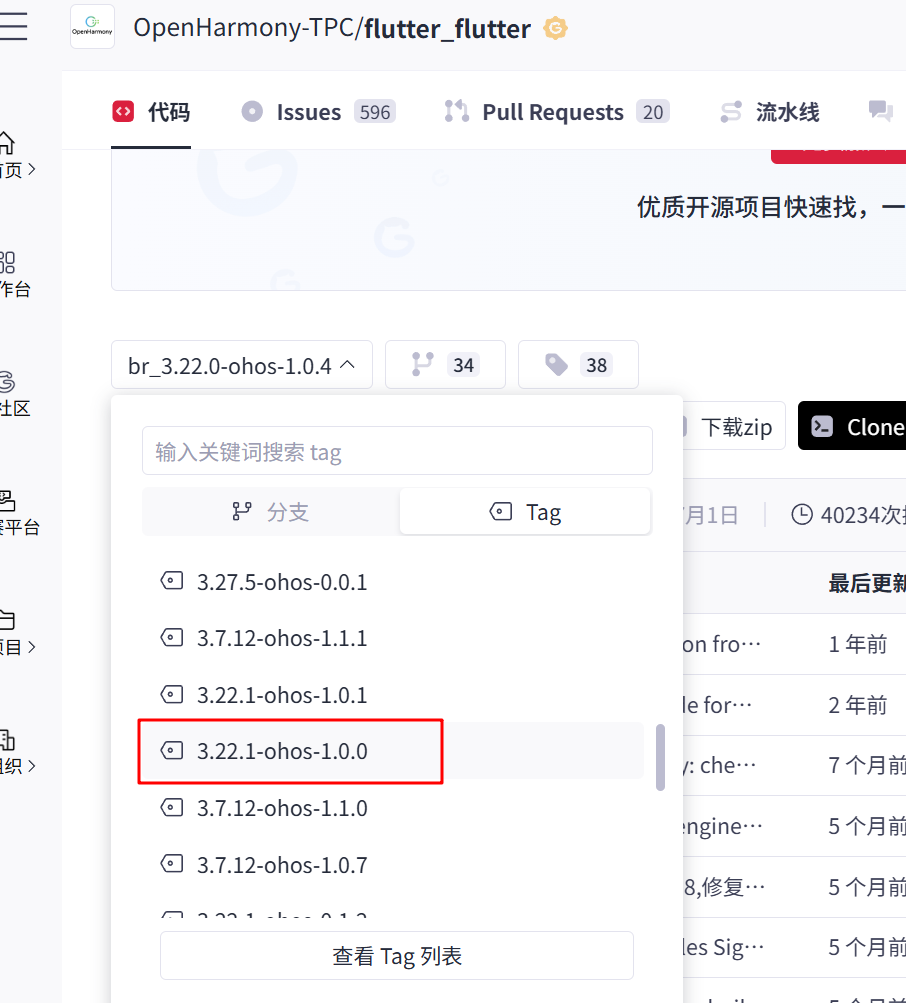
Task: Click the organization building icon in sidebar
Action: (7, 739)
